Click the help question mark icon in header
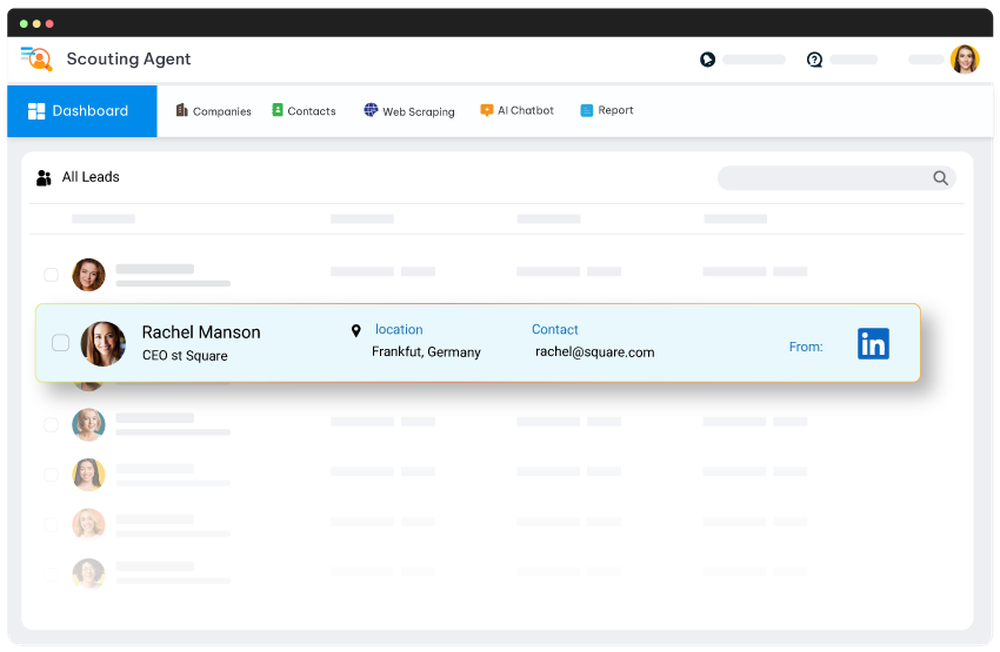The width and height of the screenshot is (1000, 652). click(814, 59)
